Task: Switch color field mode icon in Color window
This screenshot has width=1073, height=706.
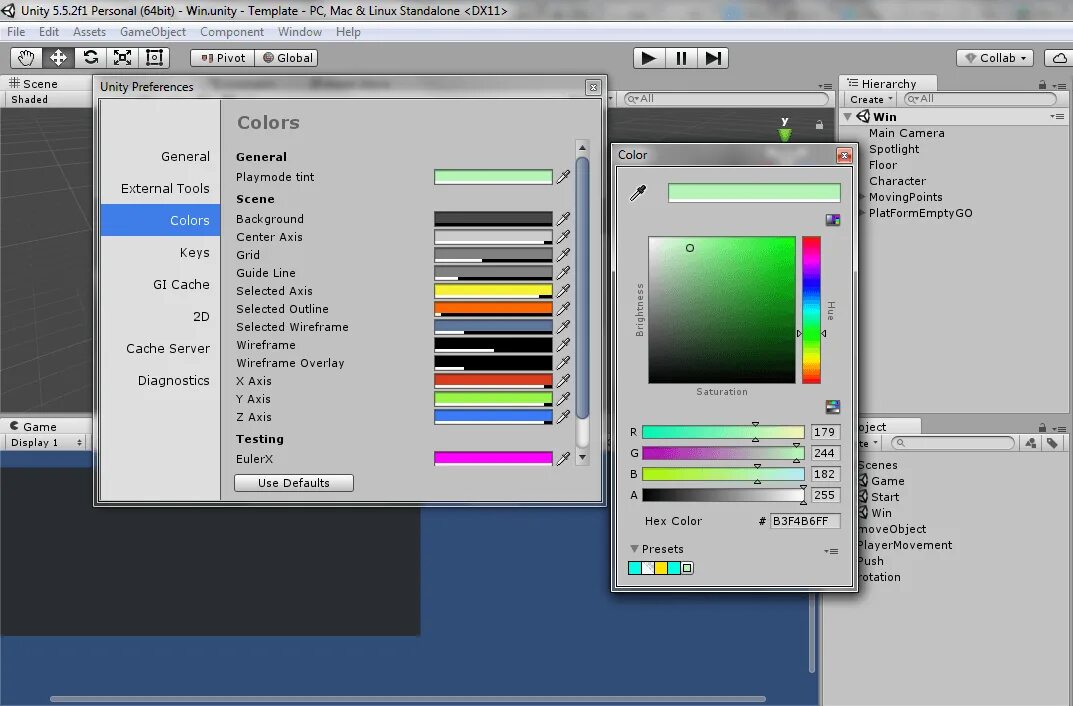Action: click(832, 220)
